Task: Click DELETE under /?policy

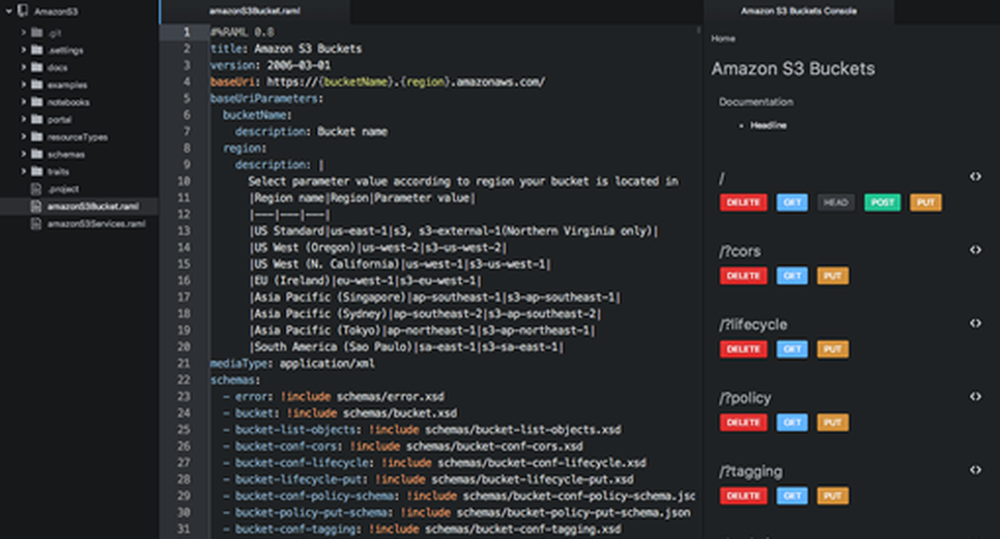Action: [x=743, y=422]
